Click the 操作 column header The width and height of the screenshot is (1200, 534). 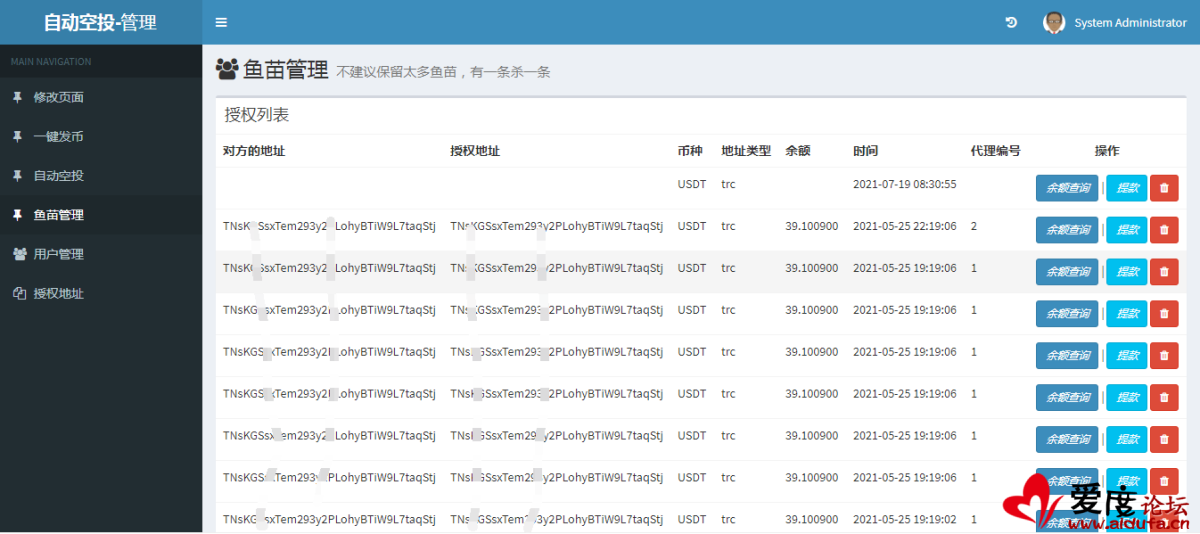[1107, 151]
